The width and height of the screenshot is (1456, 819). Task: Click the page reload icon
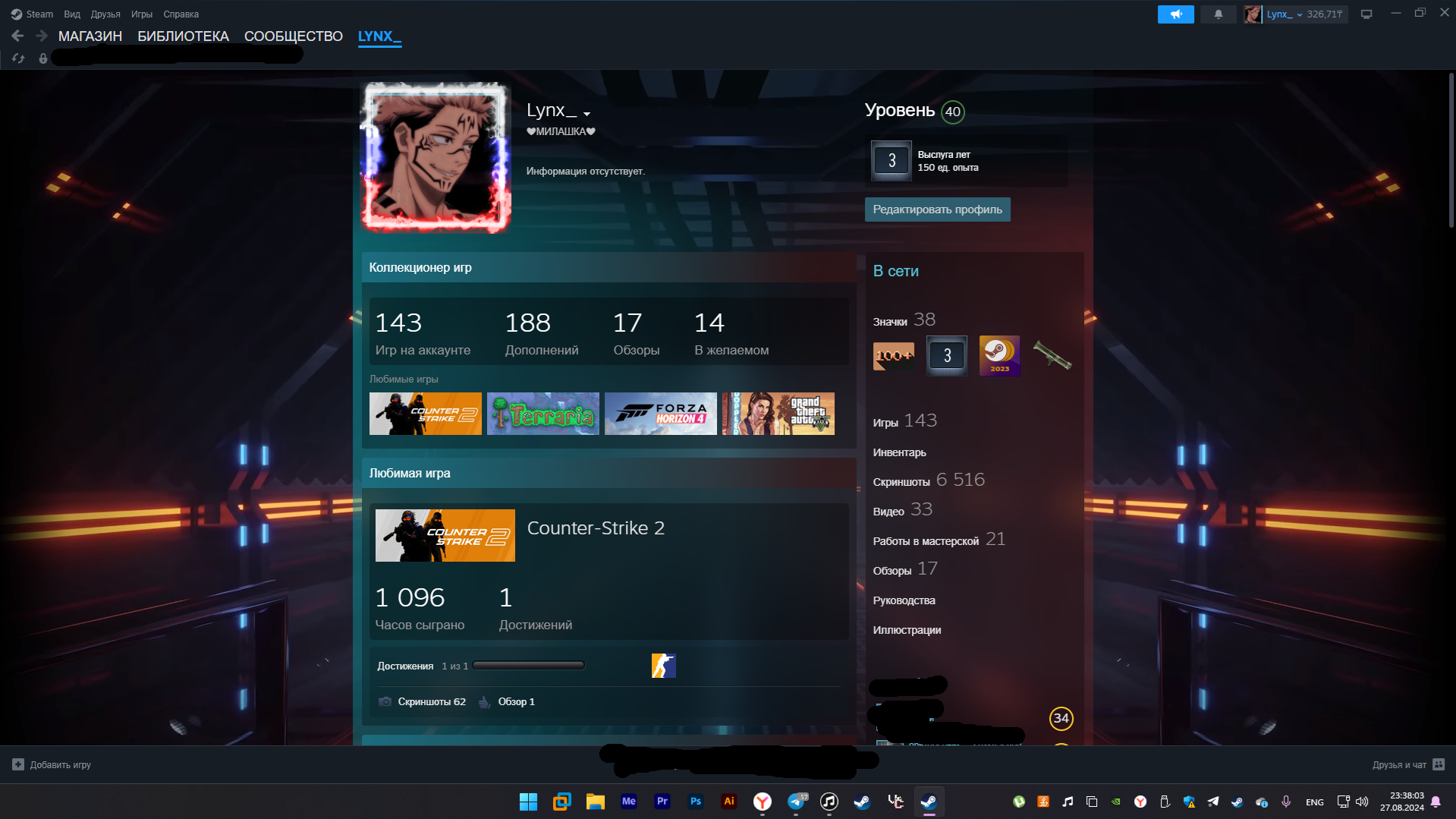coord(18,58)
